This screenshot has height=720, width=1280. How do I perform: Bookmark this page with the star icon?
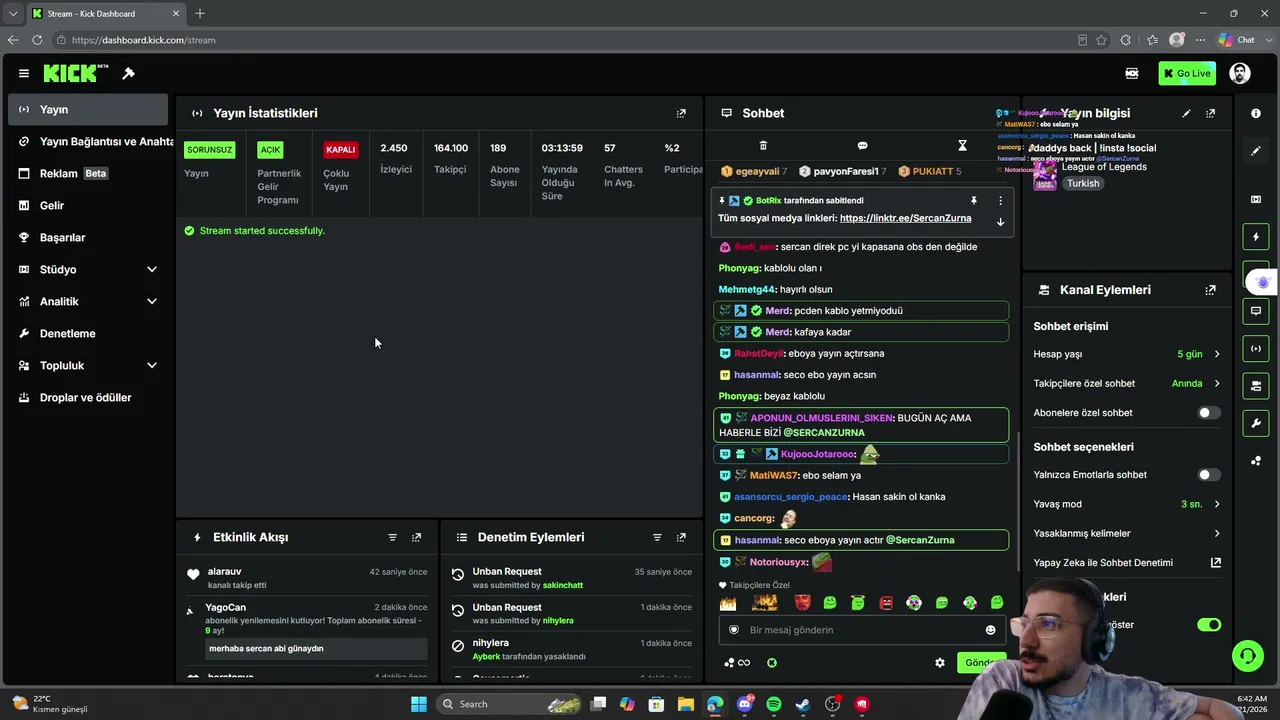point(1101,40)
